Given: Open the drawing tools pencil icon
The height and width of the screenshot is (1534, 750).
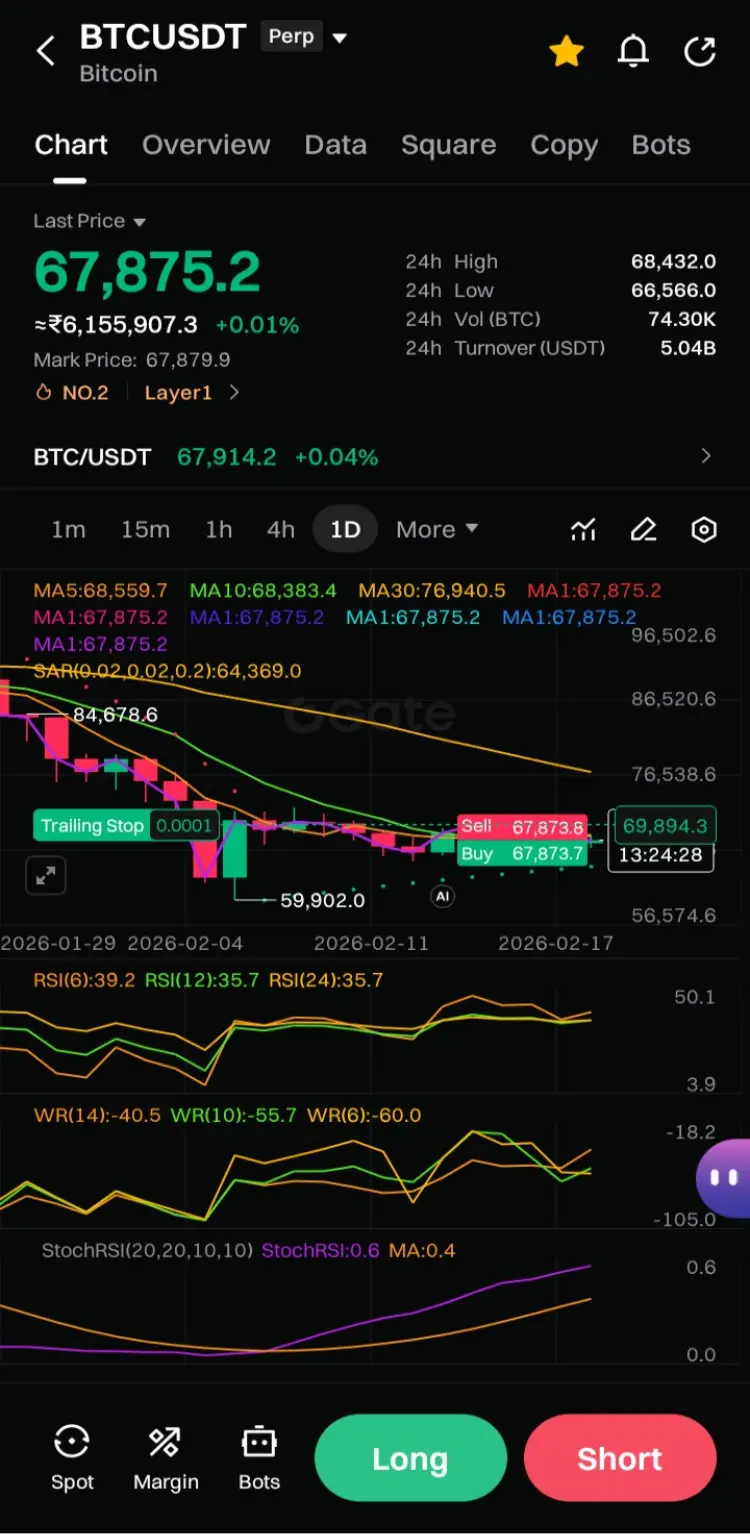Looking at the screenshot, I should [x=643, y=530].
